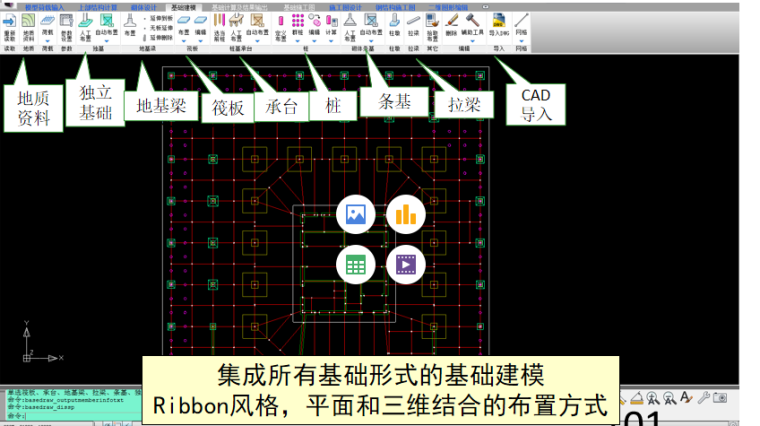Click the 参数设置 parameter settings icon

pos(66,24)
